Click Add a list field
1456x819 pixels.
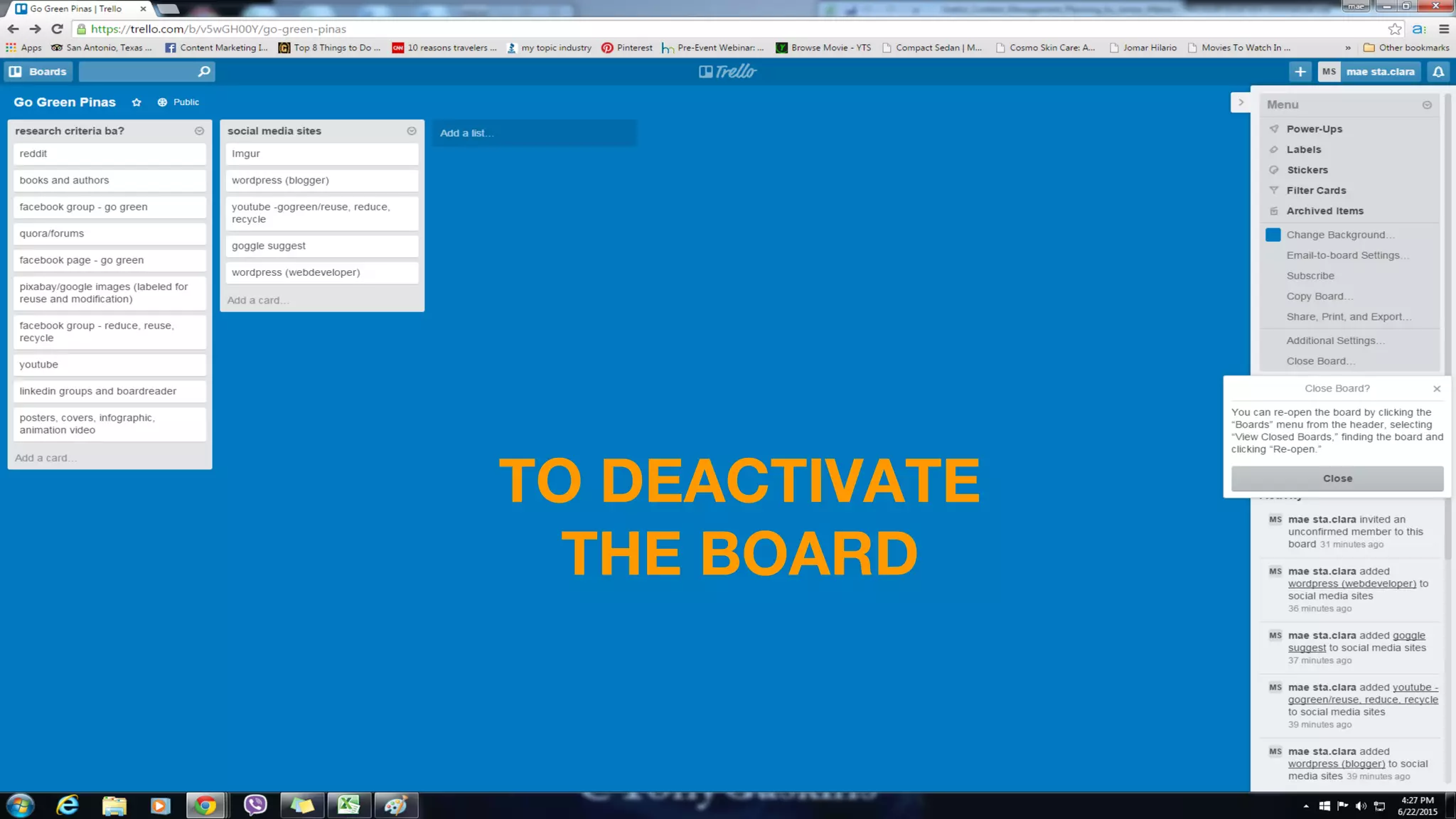pyautogui.click(x=535, y=133)
